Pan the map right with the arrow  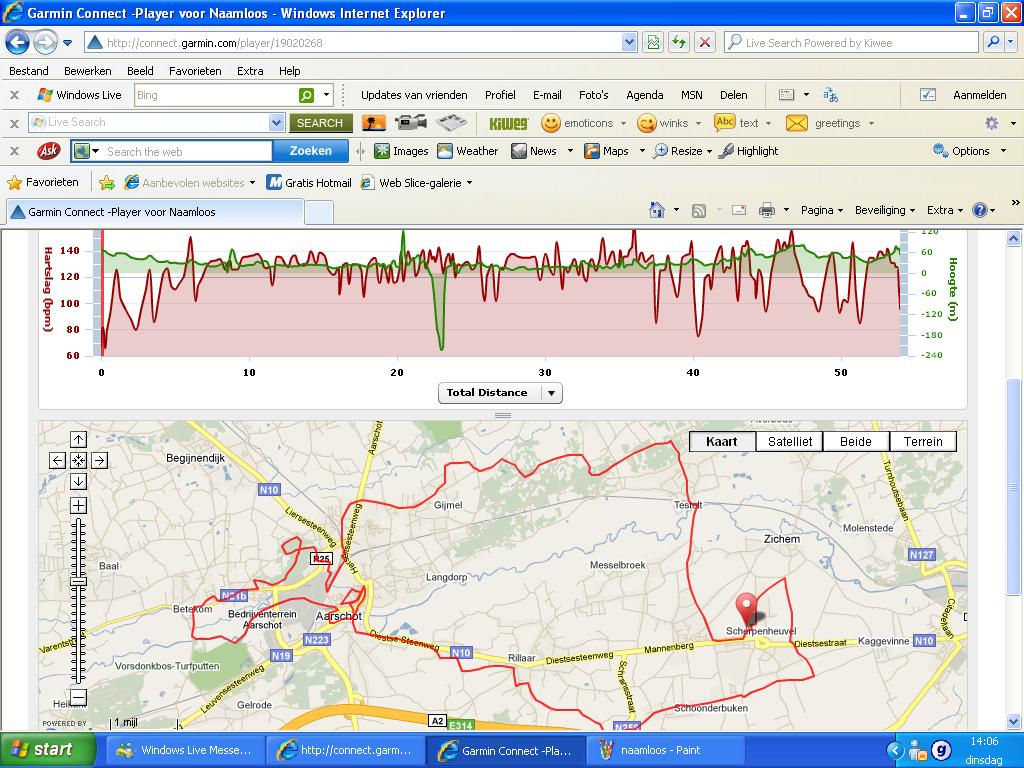click(99, 460)
